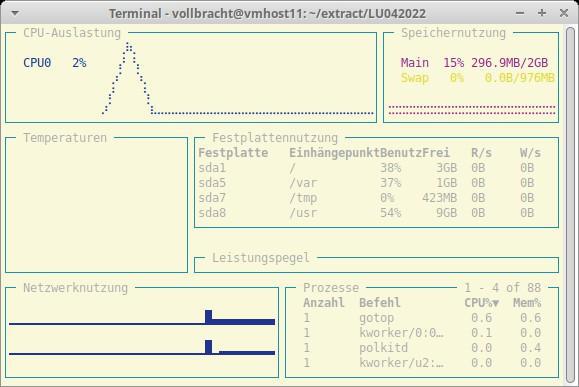
Task: Select the sda1 disk row
Action: pyautogui.click(x=370, y=168)
